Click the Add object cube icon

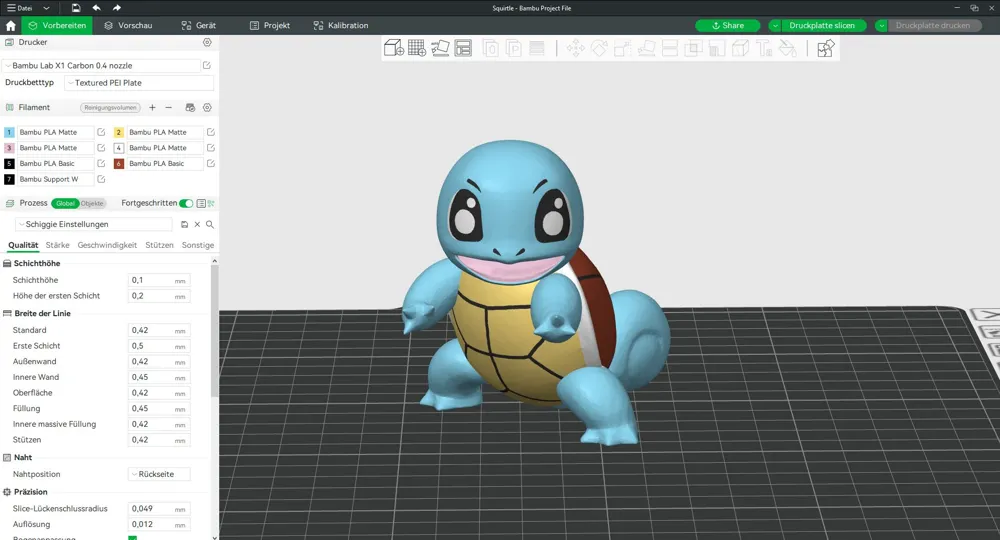coord(393,48)
